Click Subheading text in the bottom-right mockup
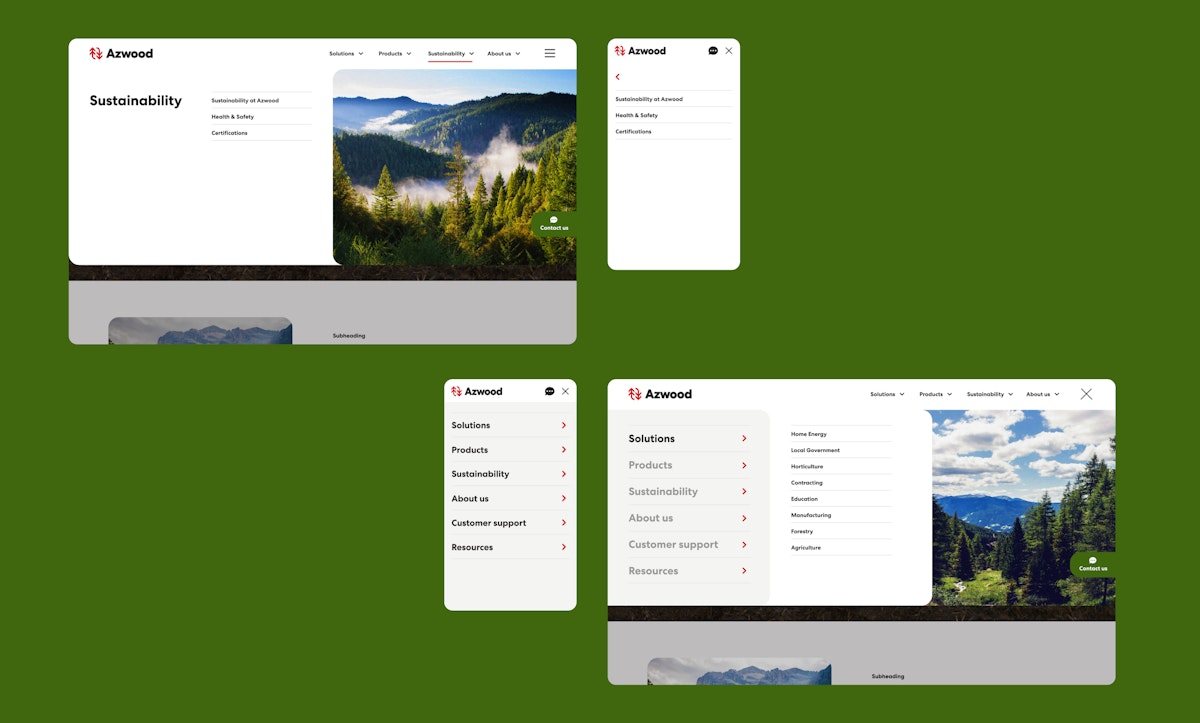 [x=888, y=677]
